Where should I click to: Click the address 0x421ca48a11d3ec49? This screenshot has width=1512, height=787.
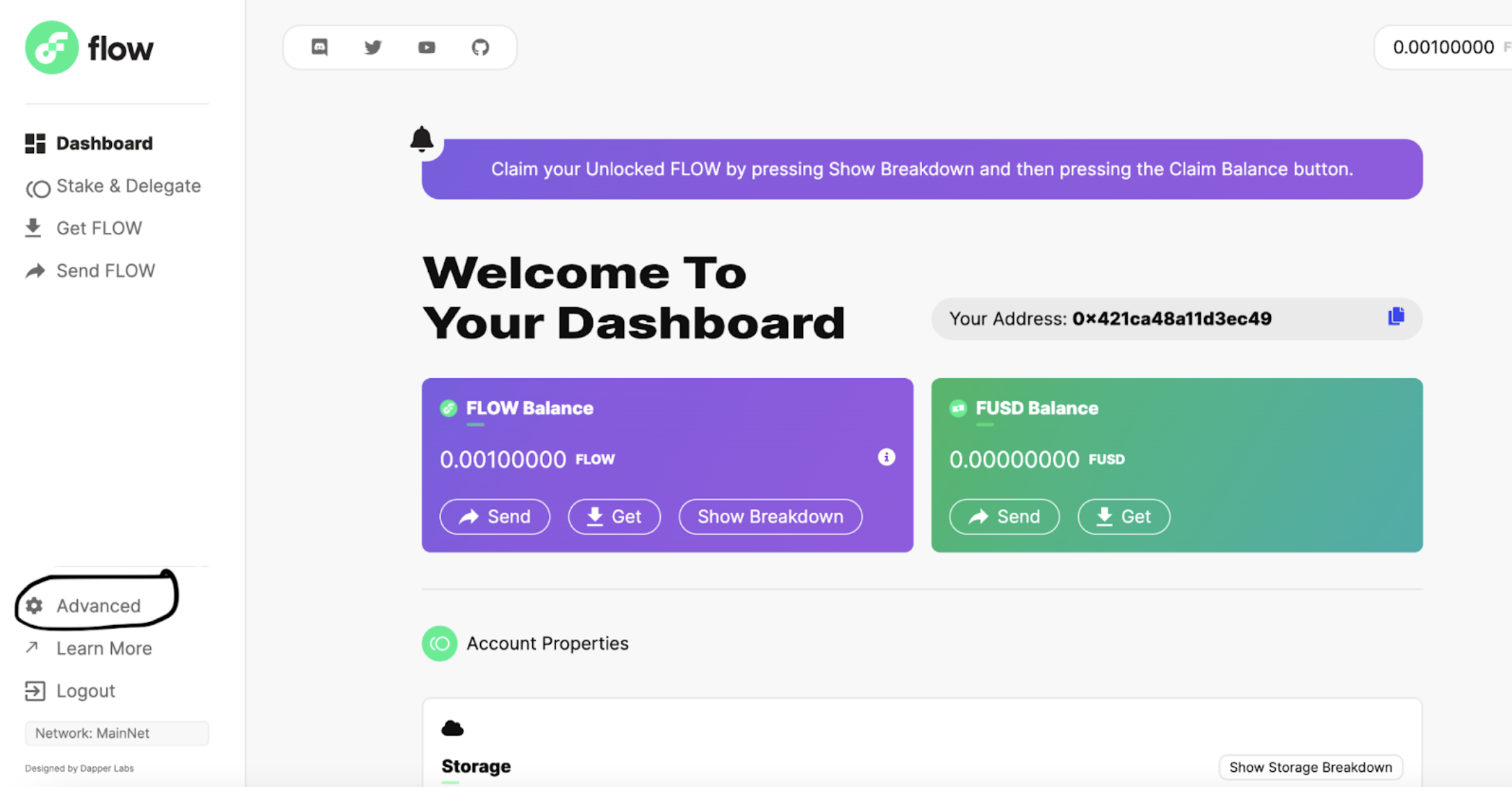[x=1172, y=318]
